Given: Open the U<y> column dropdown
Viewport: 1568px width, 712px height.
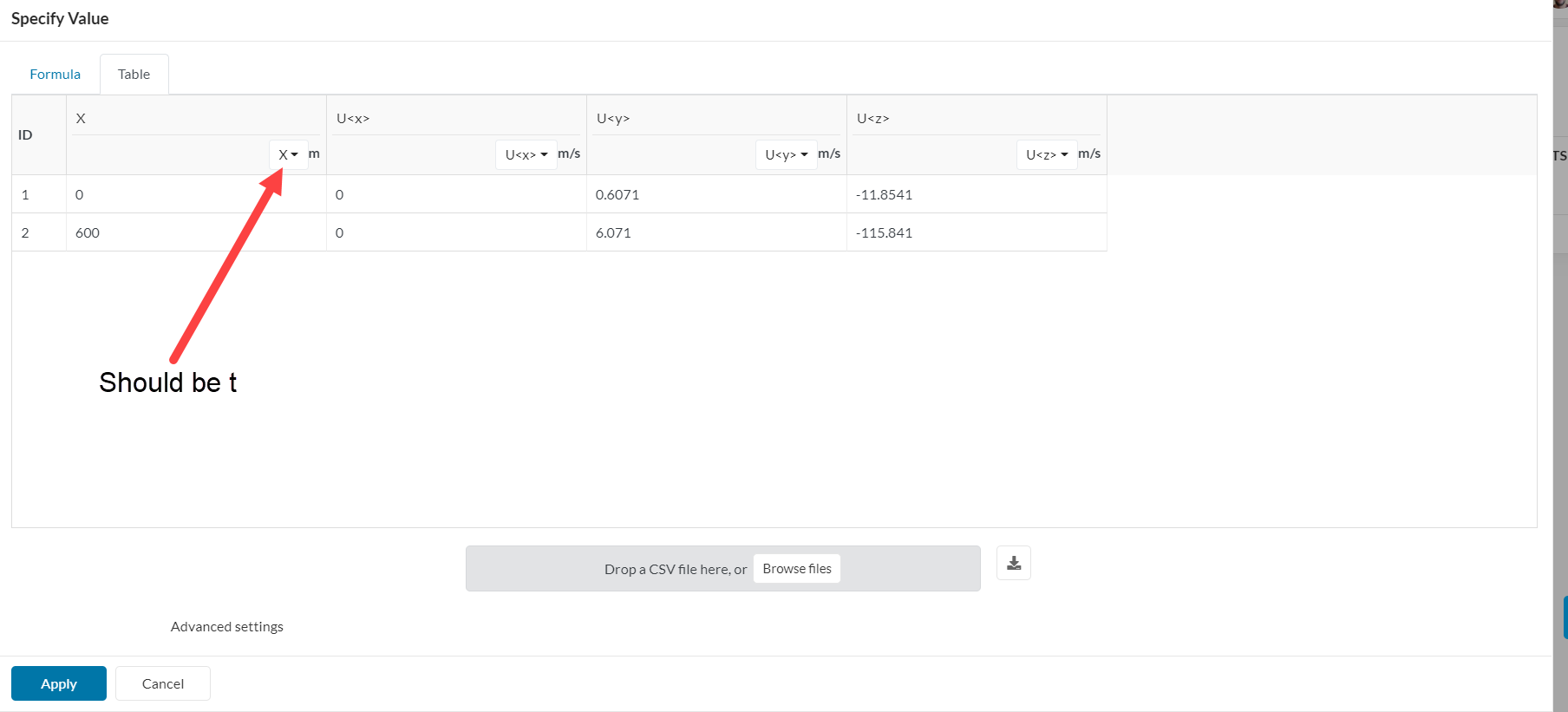Looking at the screenshot, I should [786, 154].
